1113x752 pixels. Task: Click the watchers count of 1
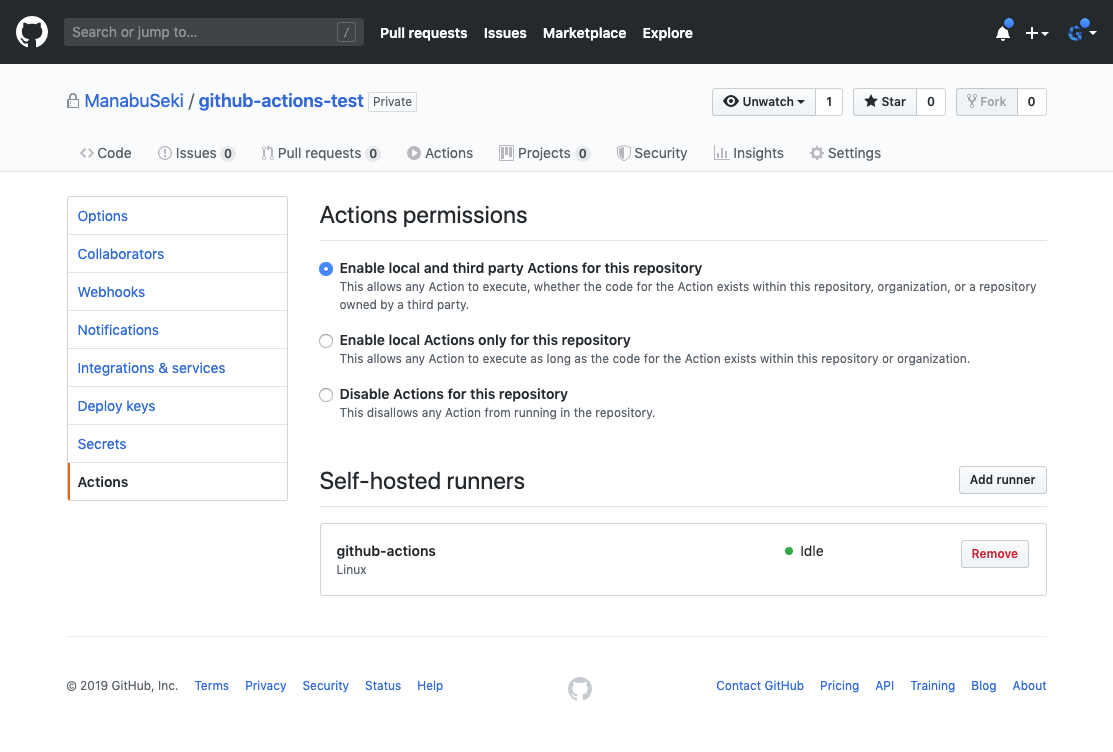coord(829,102)
